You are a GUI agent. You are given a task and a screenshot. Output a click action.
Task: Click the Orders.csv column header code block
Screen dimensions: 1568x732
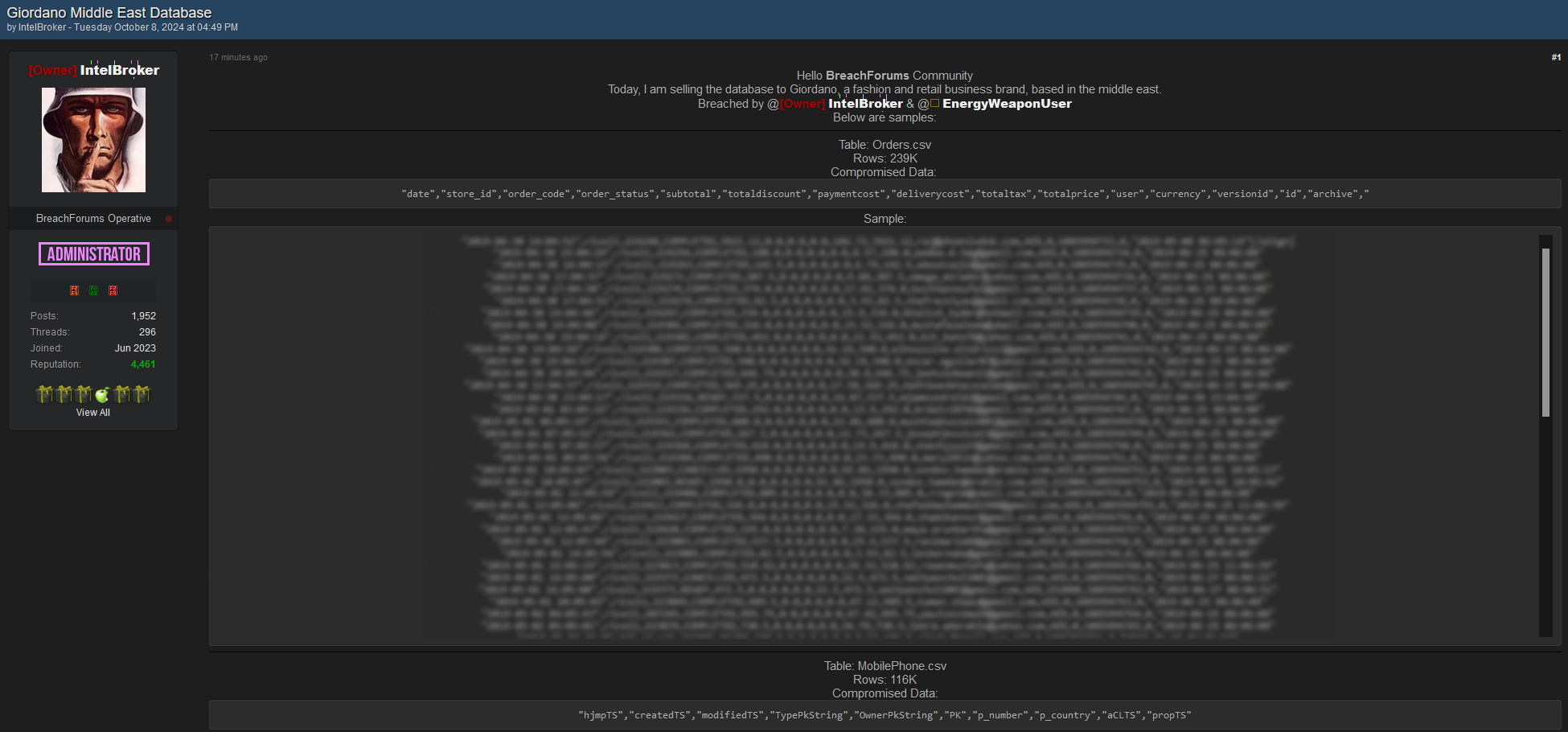pyautogui.click(x=885, y=194)
